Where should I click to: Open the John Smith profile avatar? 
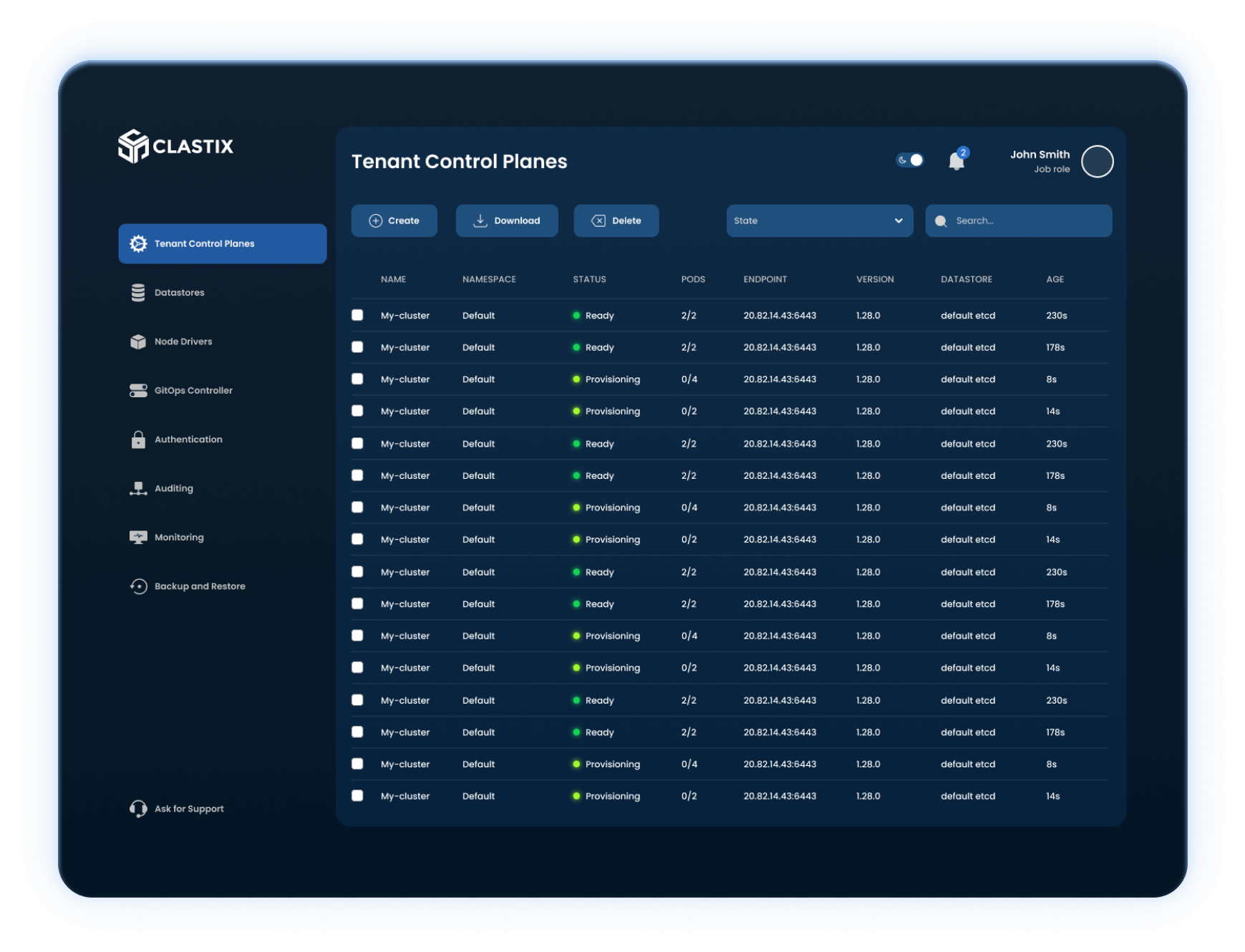click(x=1097, y=161)
